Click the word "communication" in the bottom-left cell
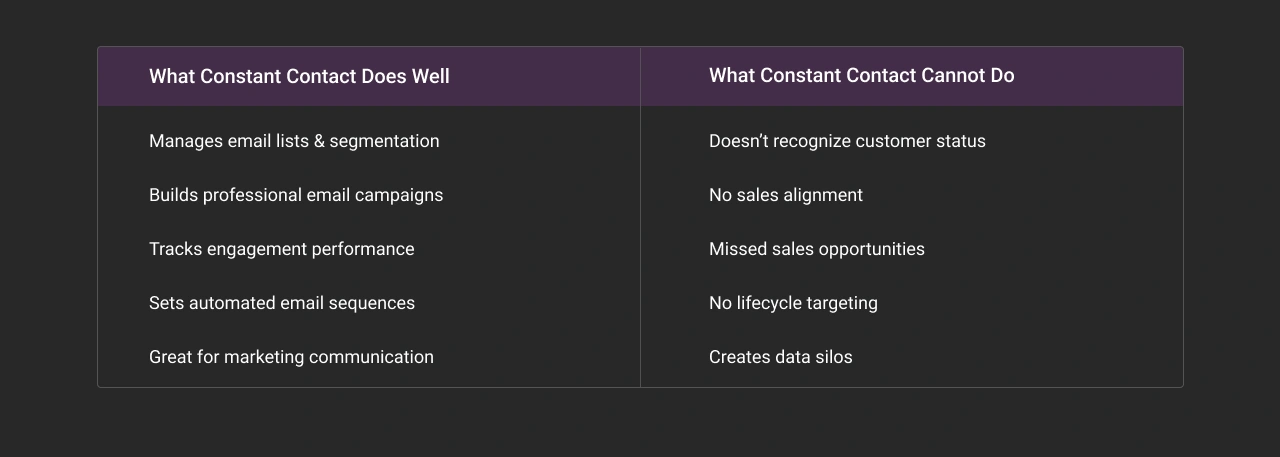The height and width of the screenshot is (457, 1280). point(371,357)
